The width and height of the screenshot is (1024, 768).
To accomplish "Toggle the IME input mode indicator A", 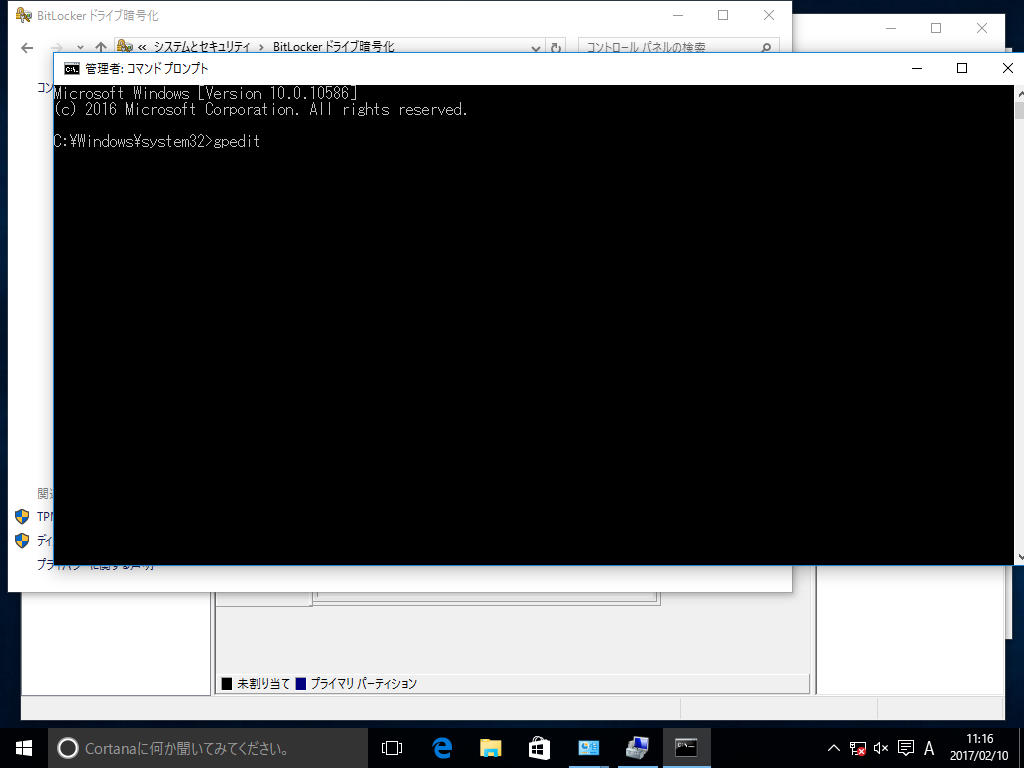I will coord(929,748).
